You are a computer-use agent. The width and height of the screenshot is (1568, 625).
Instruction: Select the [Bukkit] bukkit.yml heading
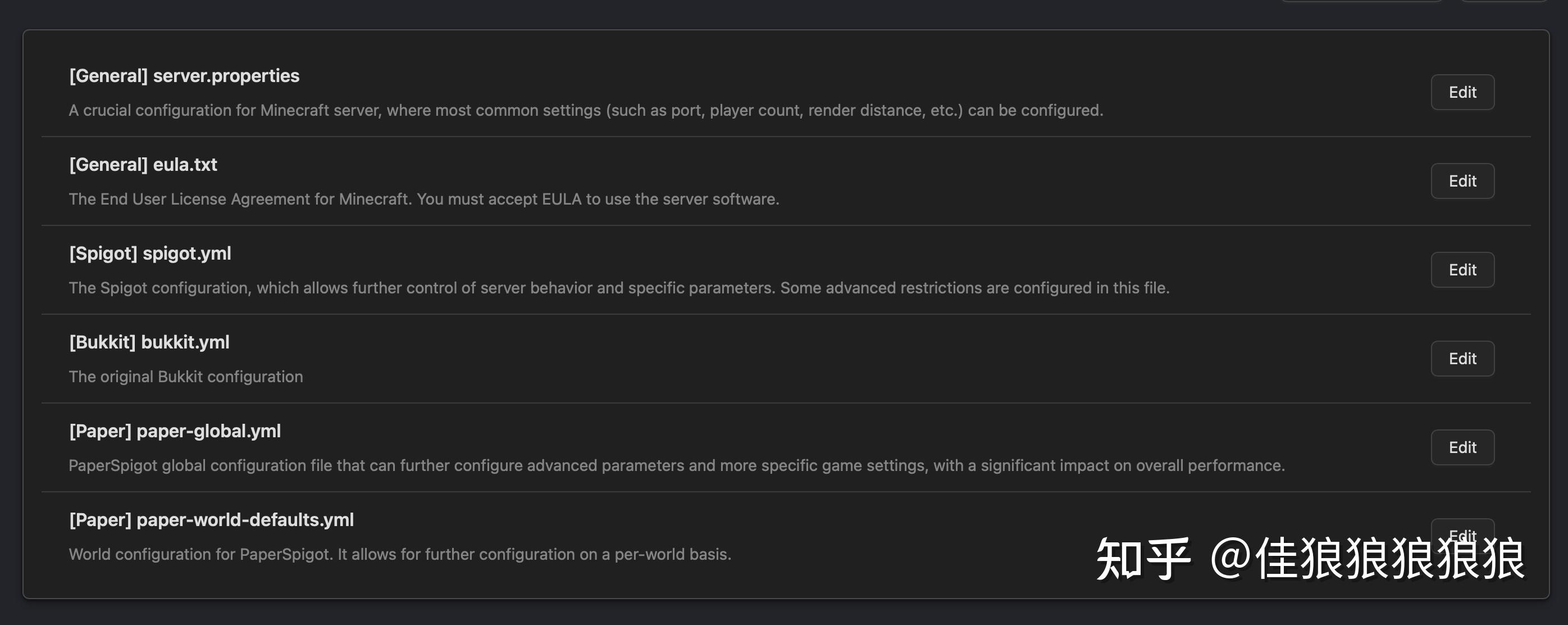point(148,342)
